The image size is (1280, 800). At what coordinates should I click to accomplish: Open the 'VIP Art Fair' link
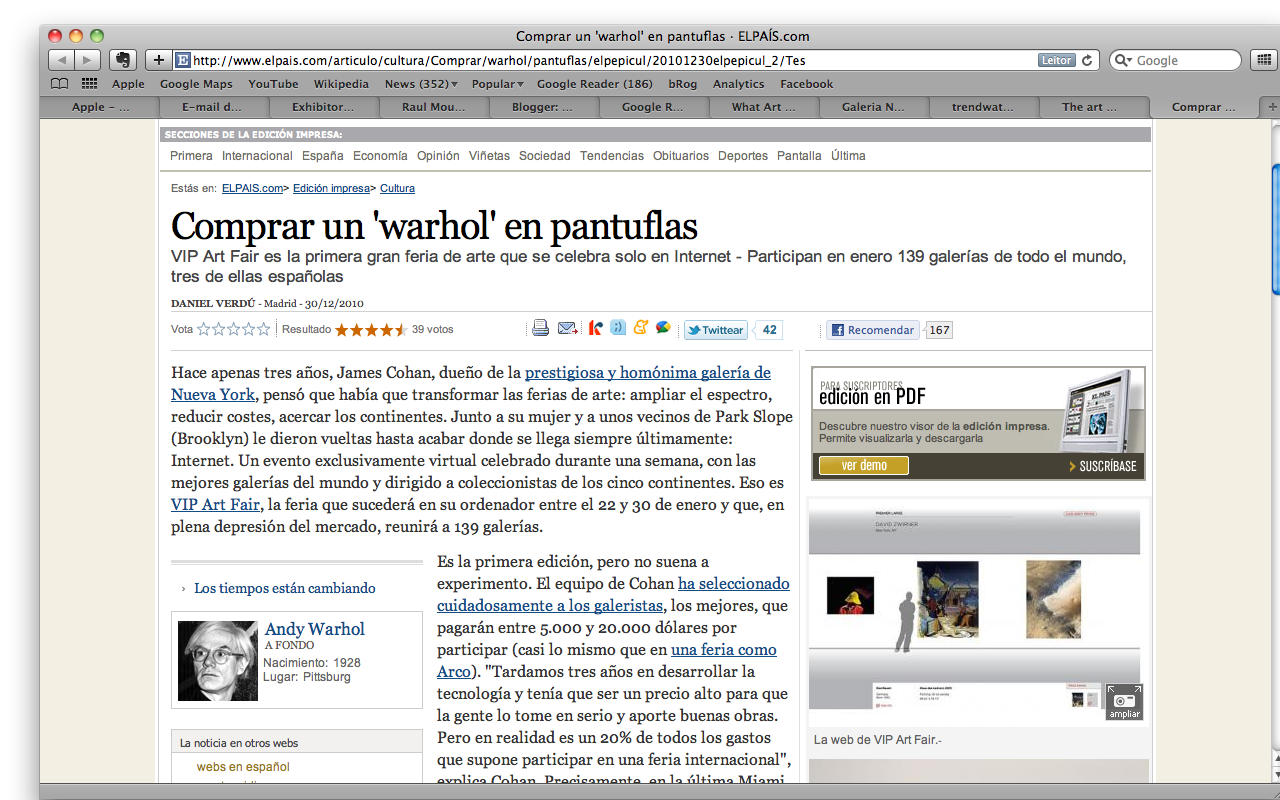215,505
